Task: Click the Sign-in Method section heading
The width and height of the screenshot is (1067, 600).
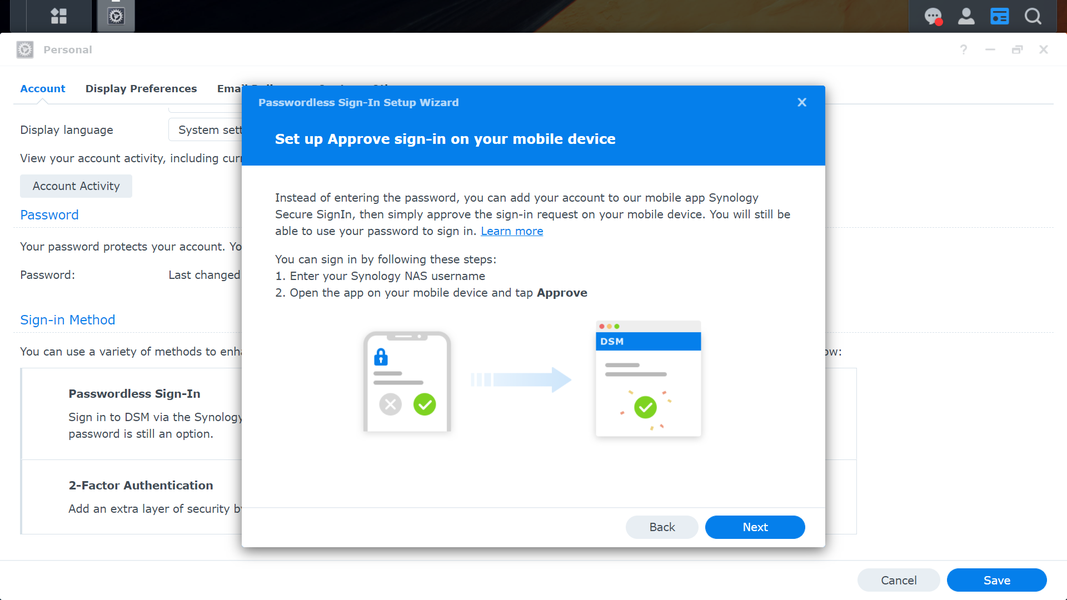Action: [x=67, y=320]
